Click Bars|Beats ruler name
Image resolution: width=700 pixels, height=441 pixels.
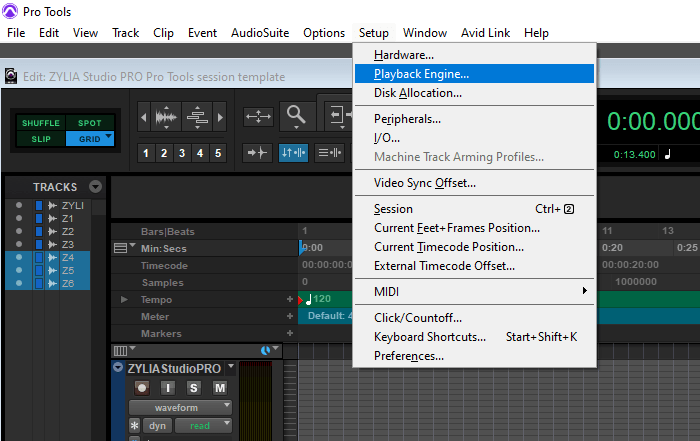[168, 232]
